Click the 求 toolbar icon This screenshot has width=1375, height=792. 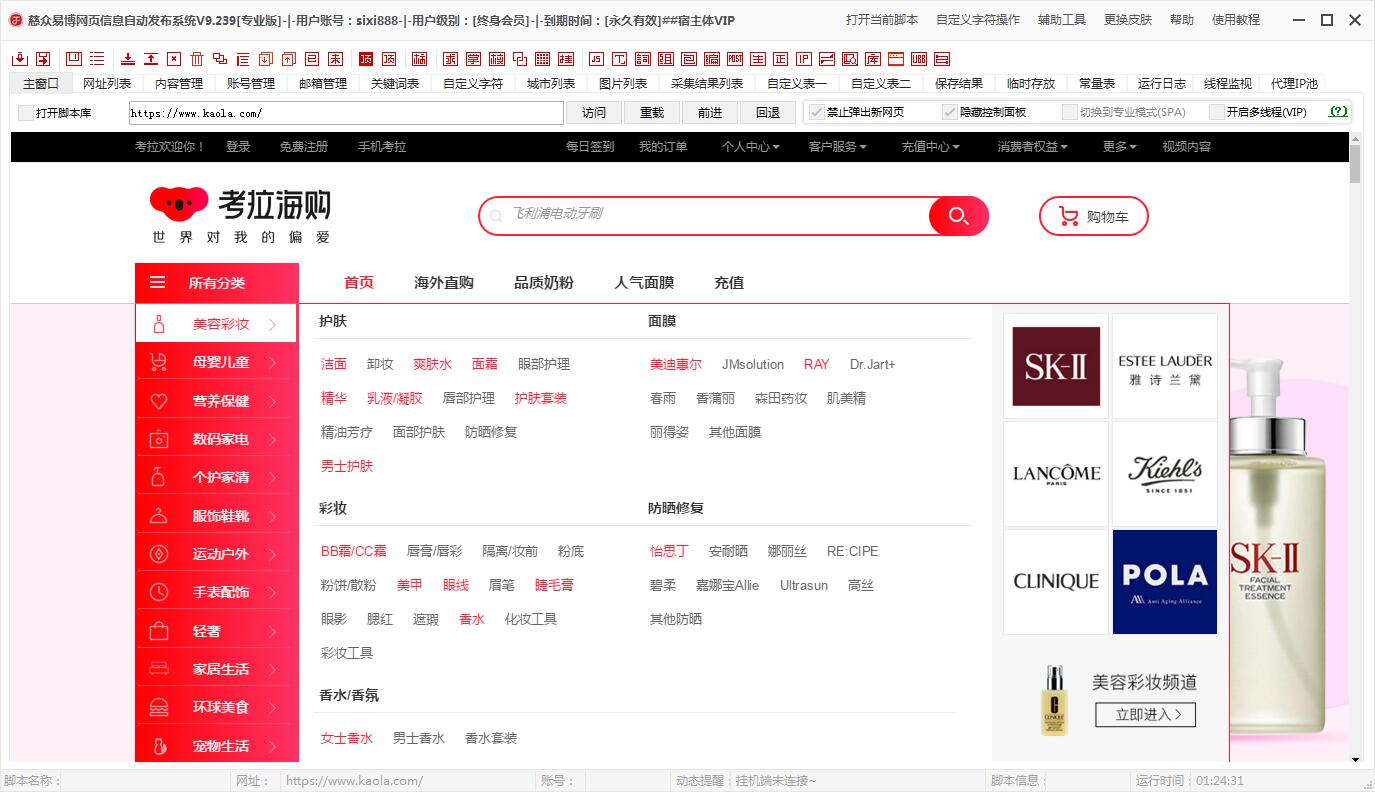coord(450,59)
